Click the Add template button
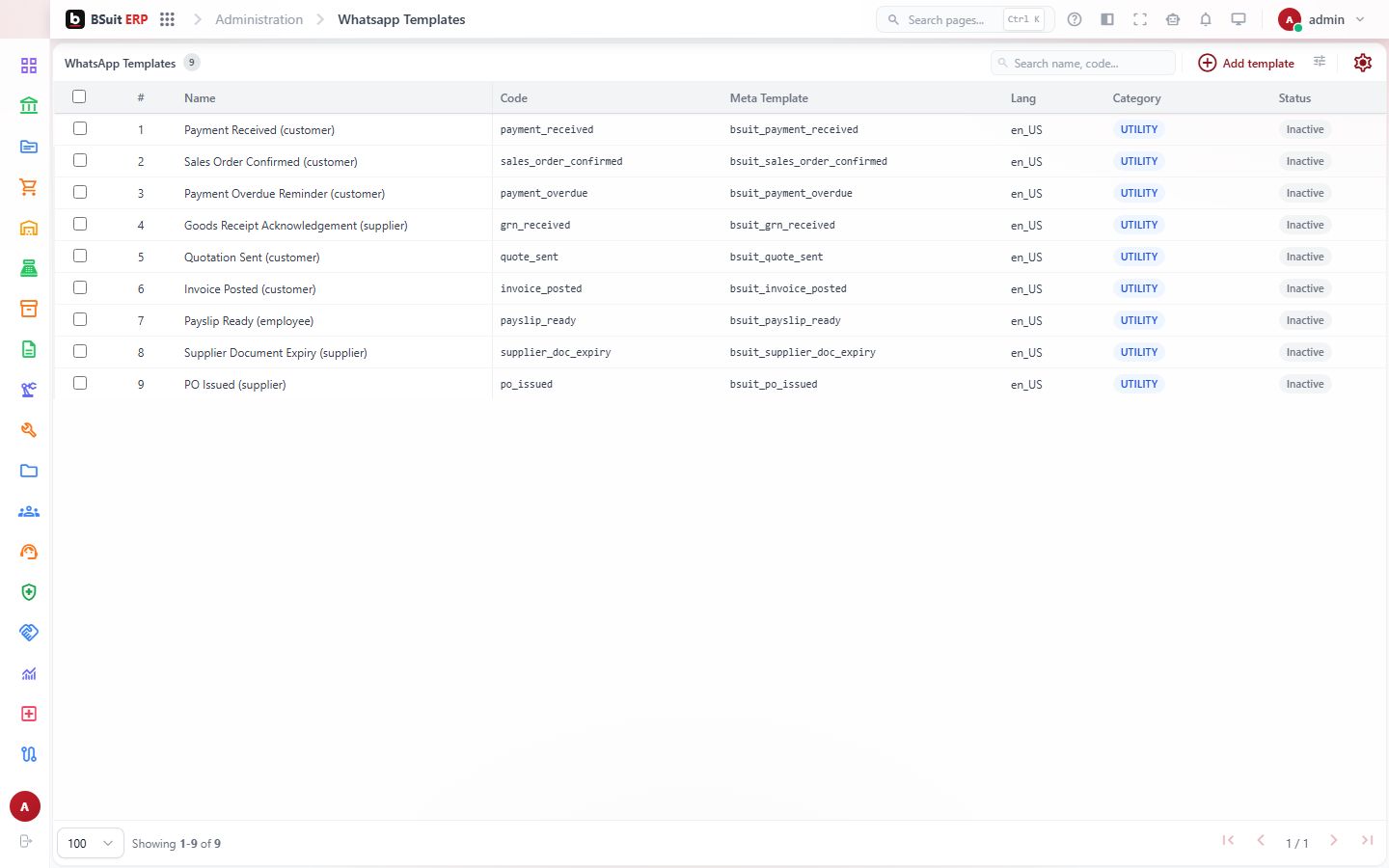Image resolution: width=1389 pixels, height=868 pixels. (1246, 63)
